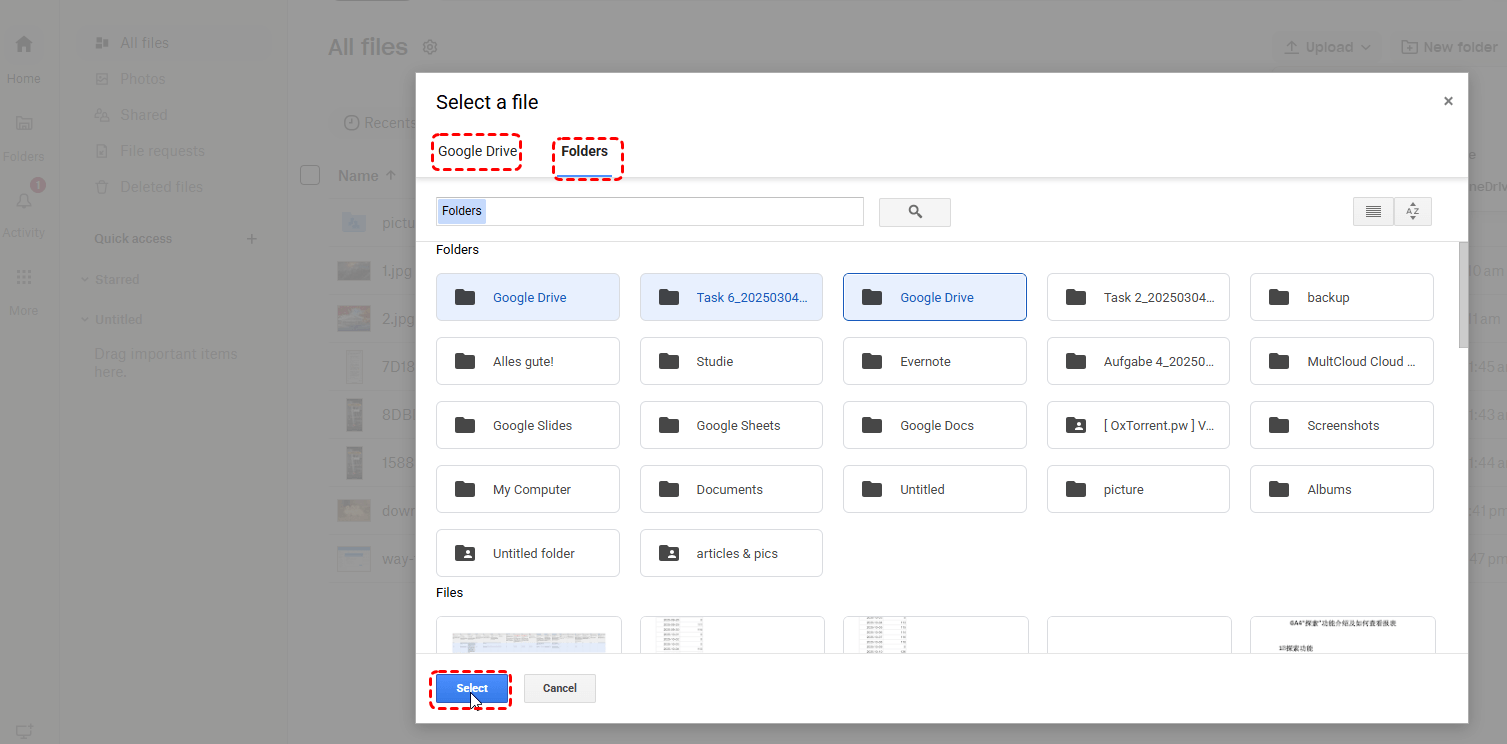Add a Quick access item with plus
This screenshot has width=1507, height=744.
pos(252,239)
